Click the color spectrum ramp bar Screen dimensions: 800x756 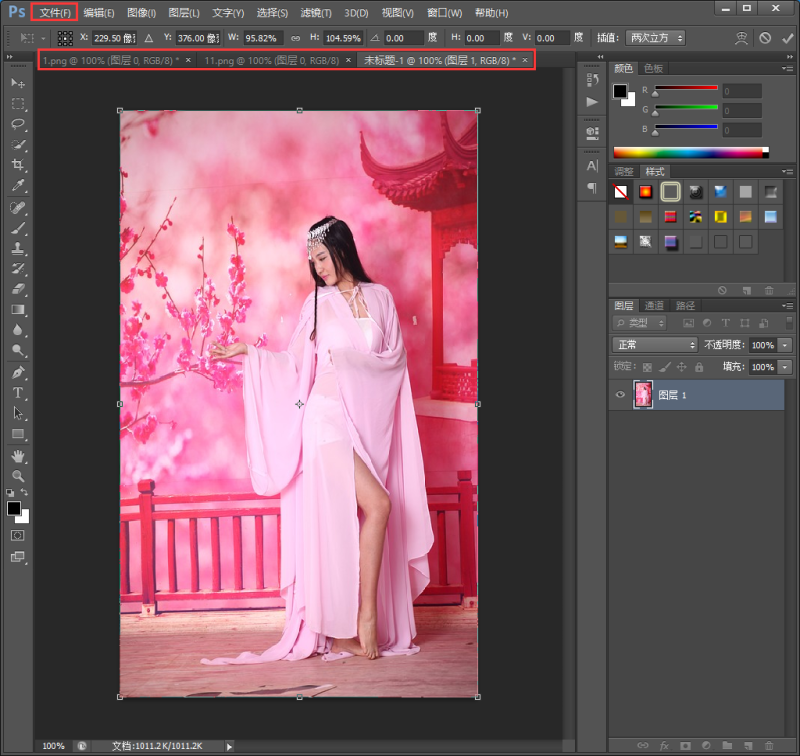coord(690,153)
